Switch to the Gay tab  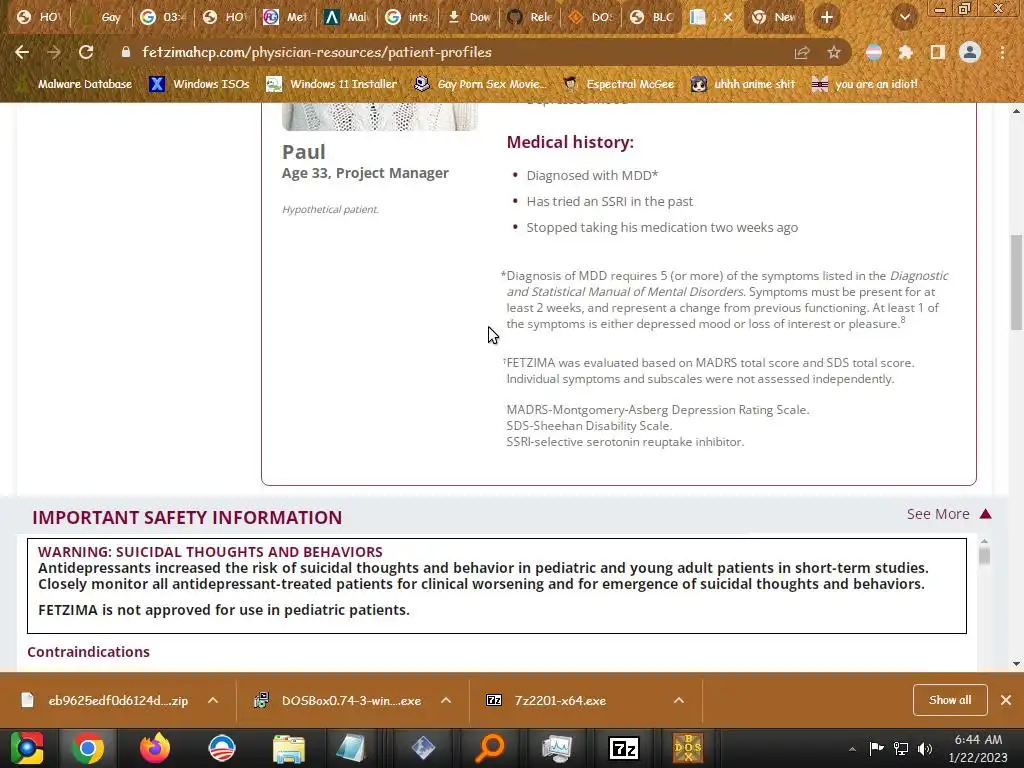101,17
